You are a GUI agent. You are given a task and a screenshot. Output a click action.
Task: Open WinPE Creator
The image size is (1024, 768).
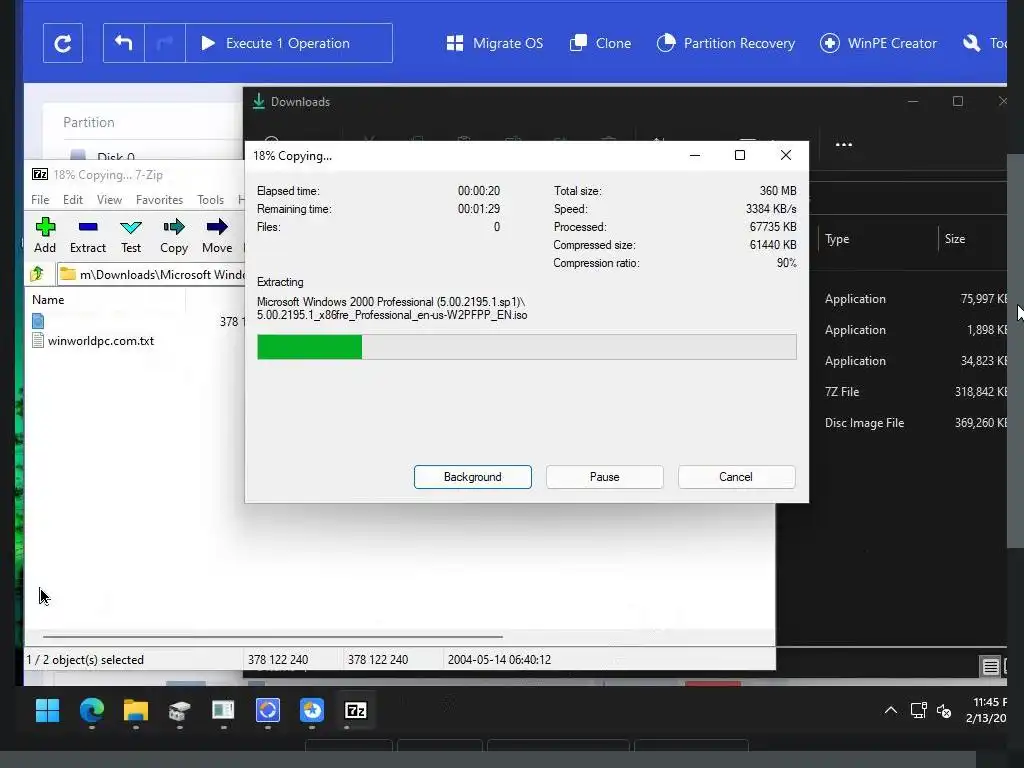tap(878, 43)
